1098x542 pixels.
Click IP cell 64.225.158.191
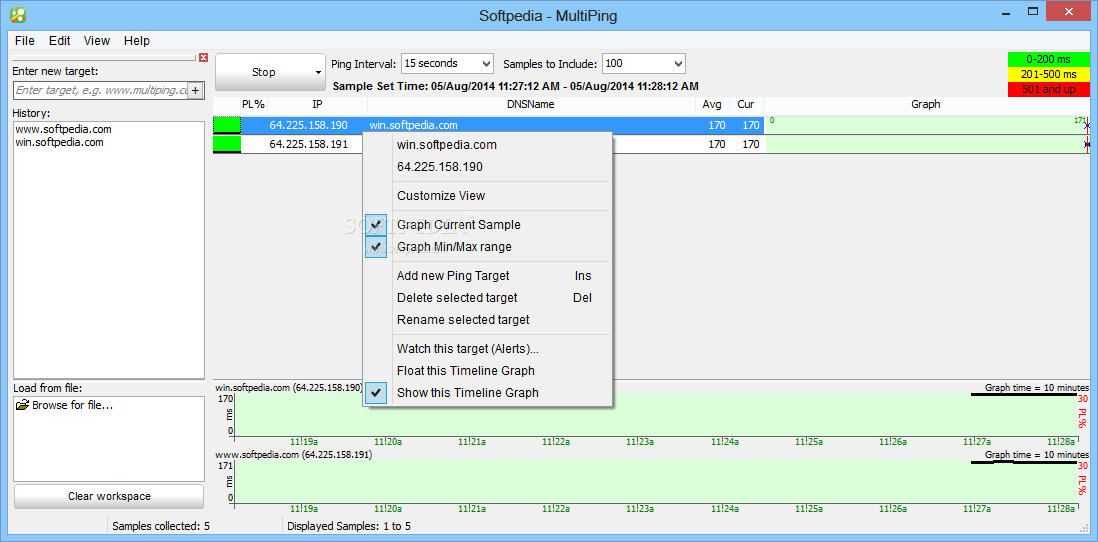(308, 145)
